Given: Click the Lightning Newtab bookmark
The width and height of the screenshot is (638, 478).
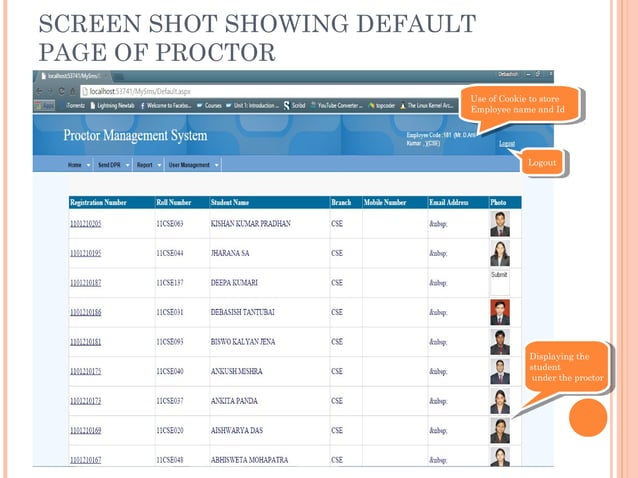Looking at the screenshot, I should (x=116, y=104).
